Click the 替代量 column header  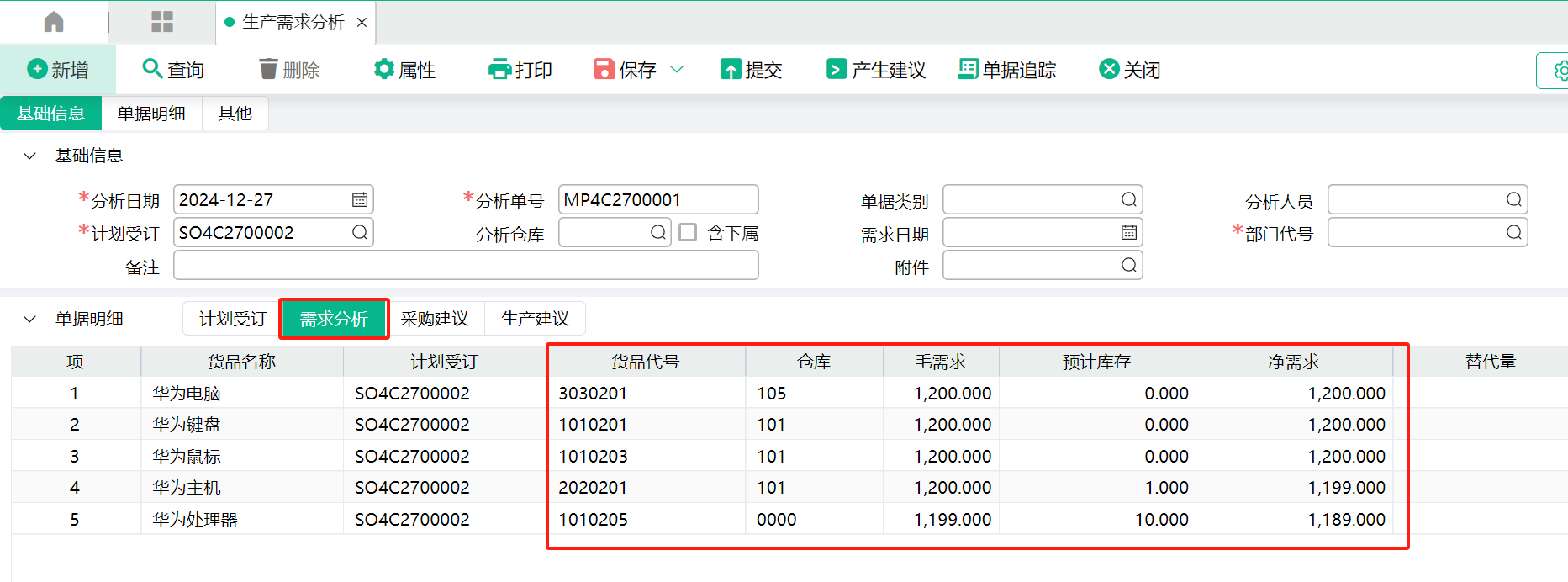(1491, 362)
